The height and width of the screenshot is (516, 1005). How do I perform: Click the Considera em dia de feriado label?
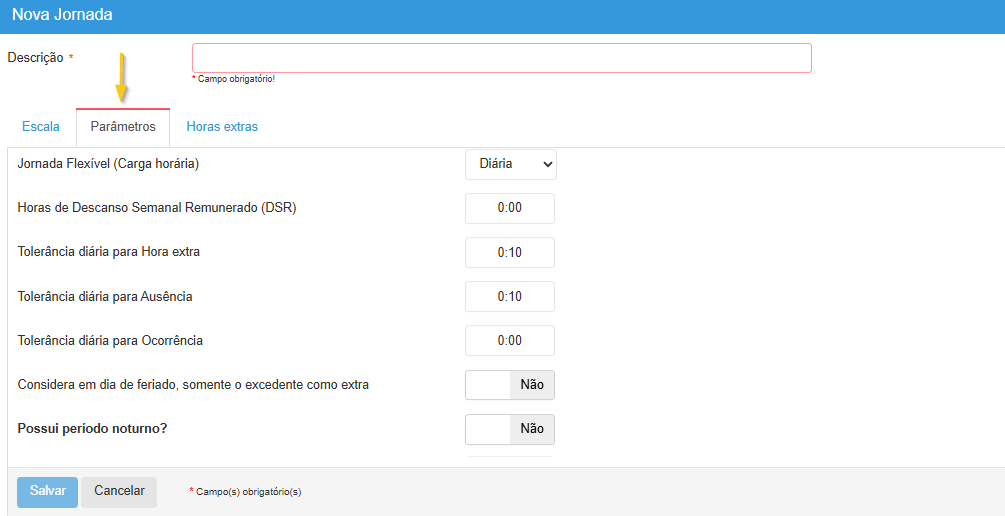193,385
